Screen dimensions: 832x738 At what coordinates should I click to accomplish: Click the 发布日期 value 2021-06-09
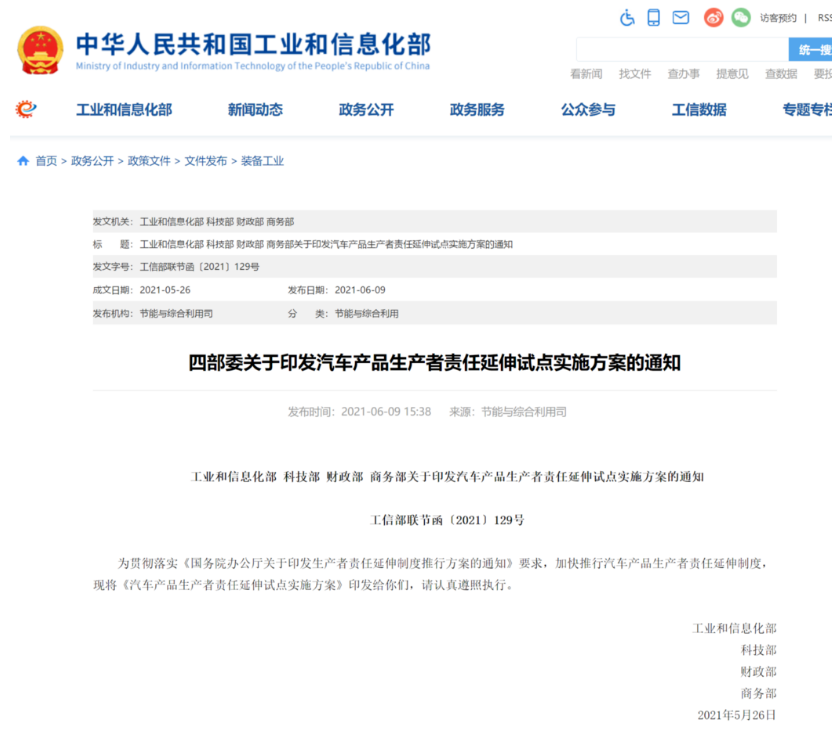tap(360, 290)
